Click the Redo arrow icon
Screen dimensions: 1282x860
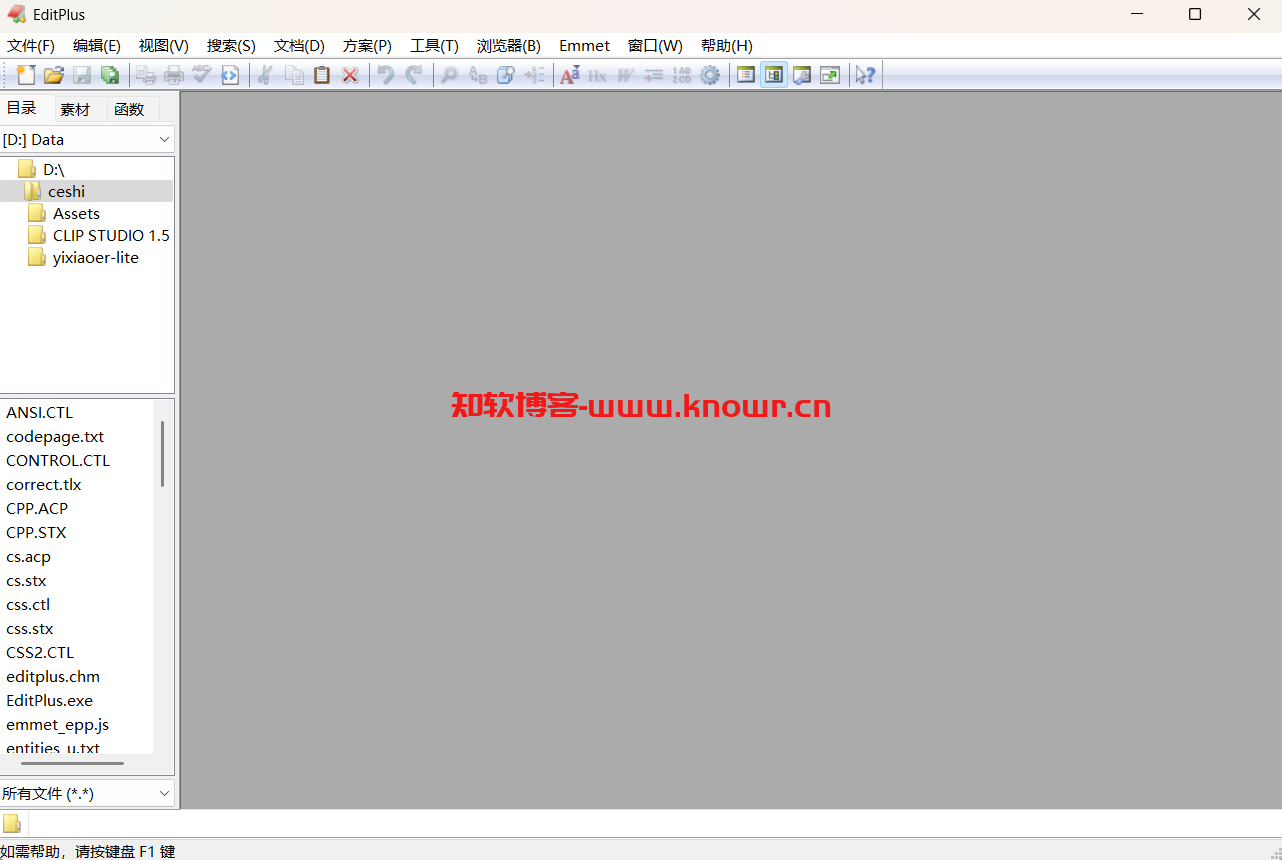click(x=414, y=75)
